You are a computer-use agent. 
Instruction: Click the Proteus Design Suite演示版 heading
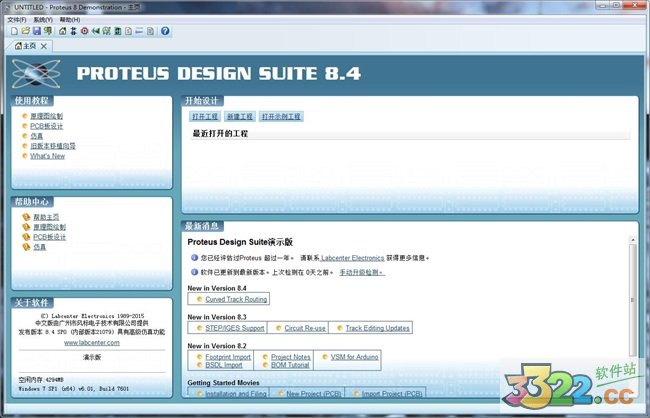click(240, 242)
